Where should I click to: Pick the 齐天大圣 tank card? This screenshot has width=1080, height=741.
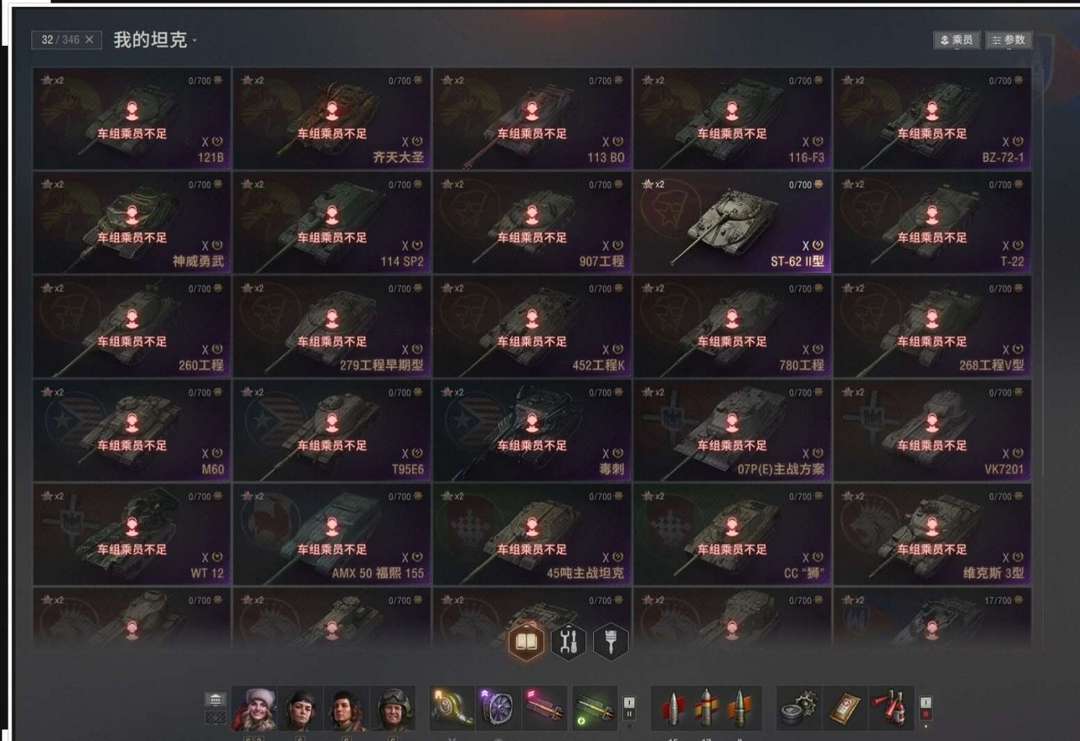pyautogui.click(x=332, y=118)
